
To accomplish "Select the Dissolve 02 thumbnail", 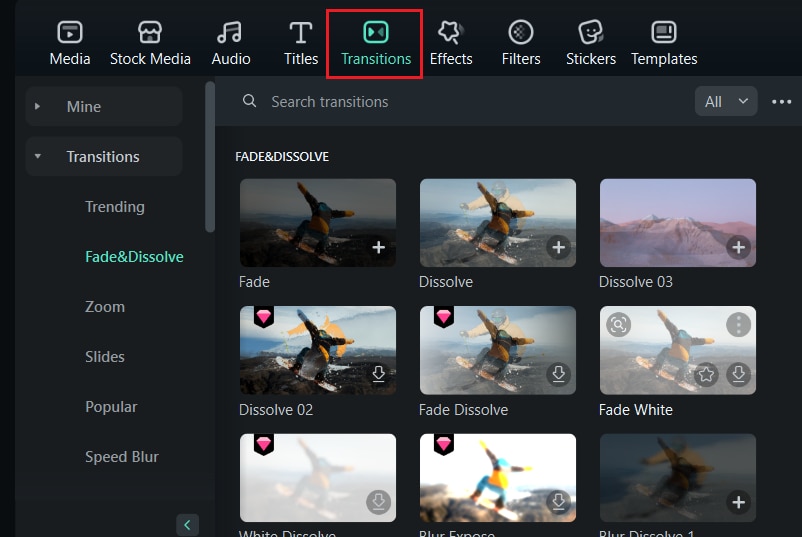I will pyautogui.click(x=318, y=350).
